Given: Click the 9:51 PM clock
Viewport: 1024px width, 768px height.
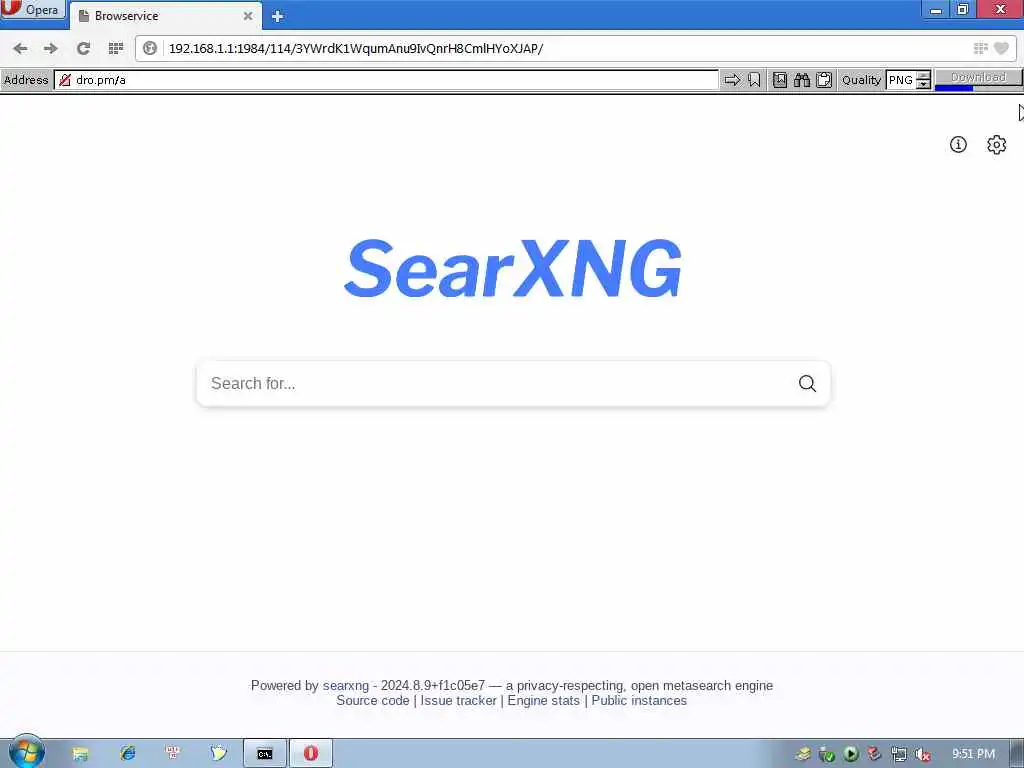Looking at the screenshot, I should pos(973,754).
